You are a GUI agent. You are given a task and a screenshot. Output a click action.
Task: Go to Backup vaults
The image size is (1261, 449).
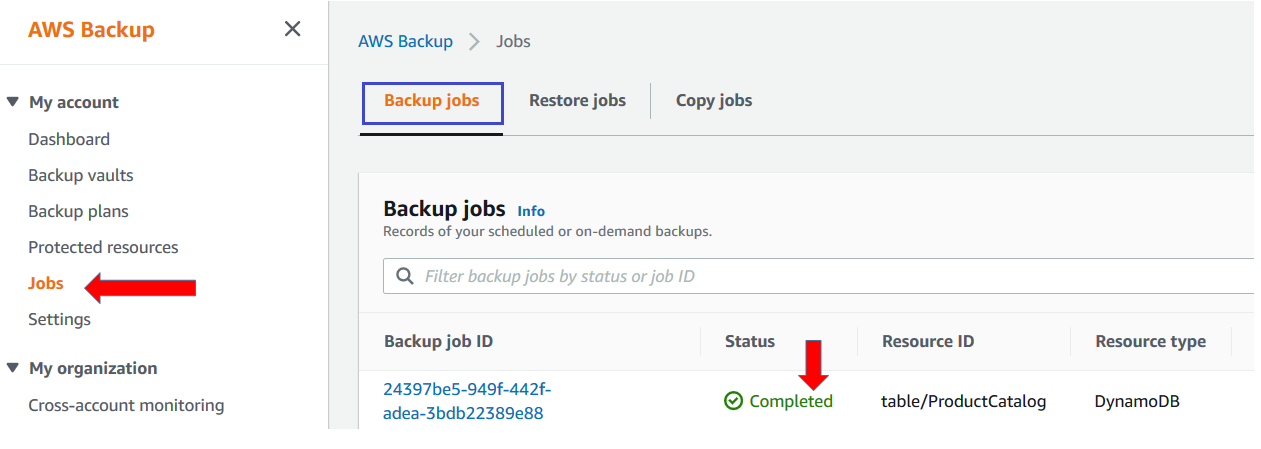(81, 175)
